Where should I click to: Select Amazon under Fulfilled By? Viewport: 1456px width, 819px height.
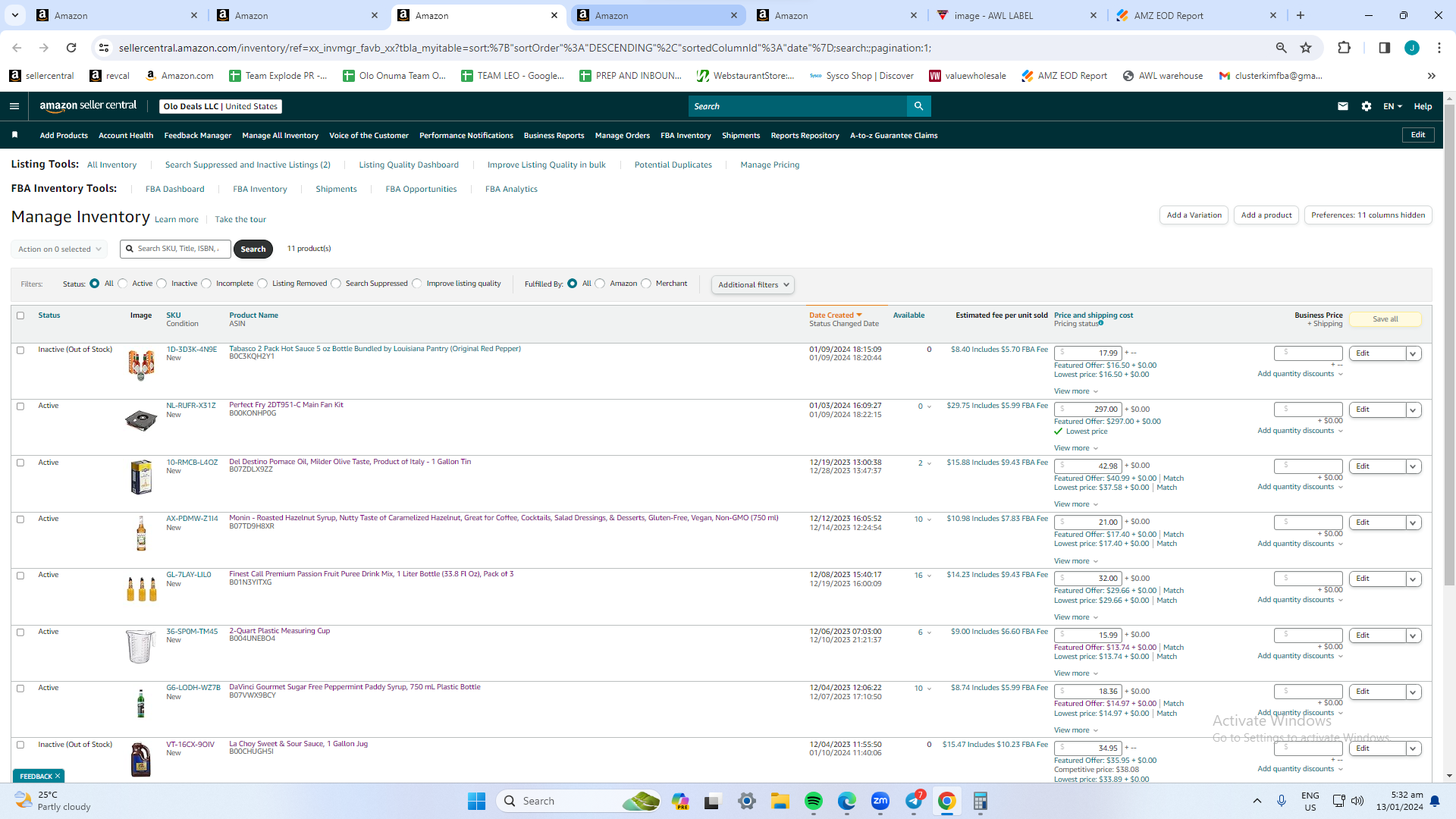click(601, 284)
